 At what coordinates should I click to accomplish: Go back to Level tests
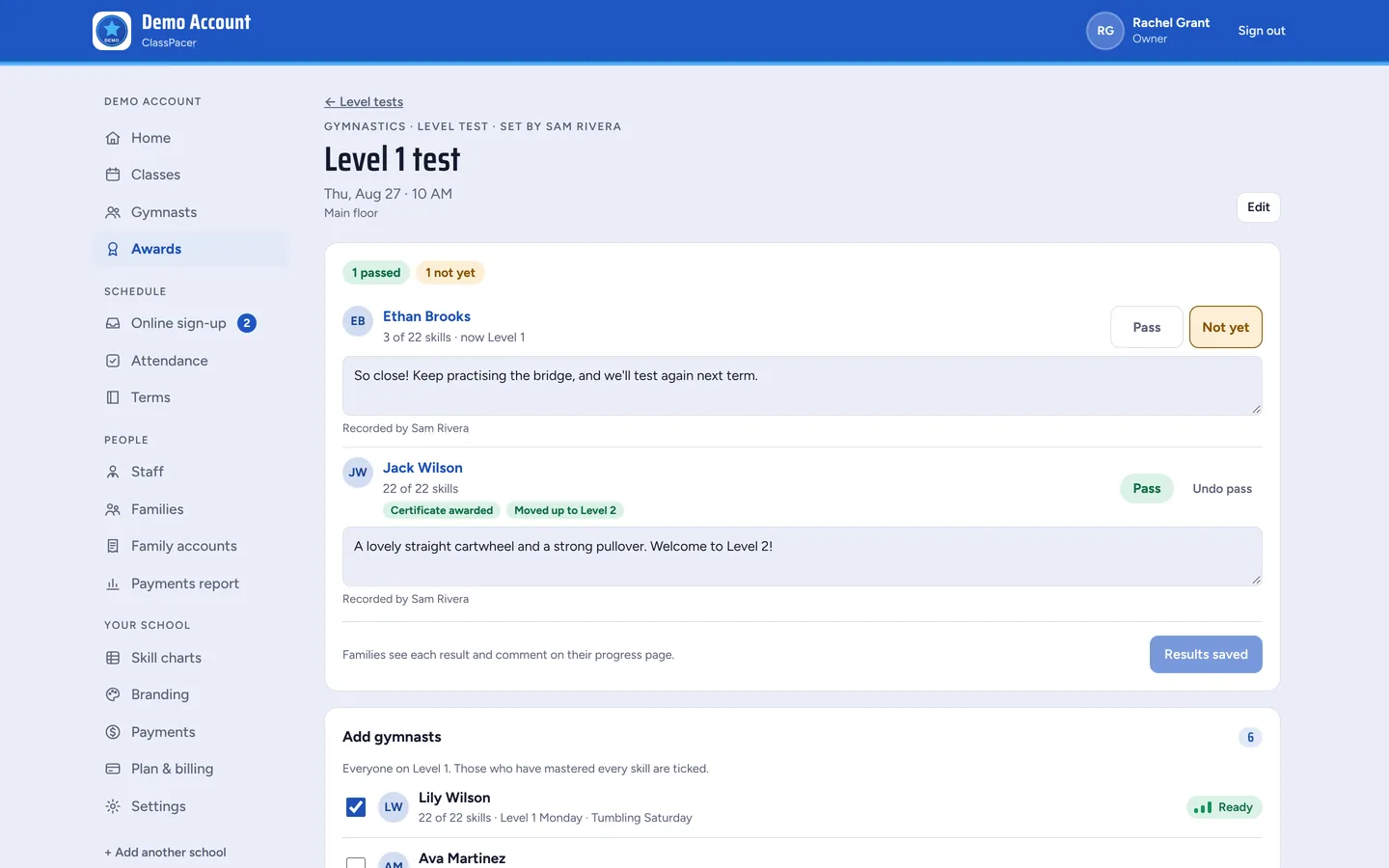[364, 102]
